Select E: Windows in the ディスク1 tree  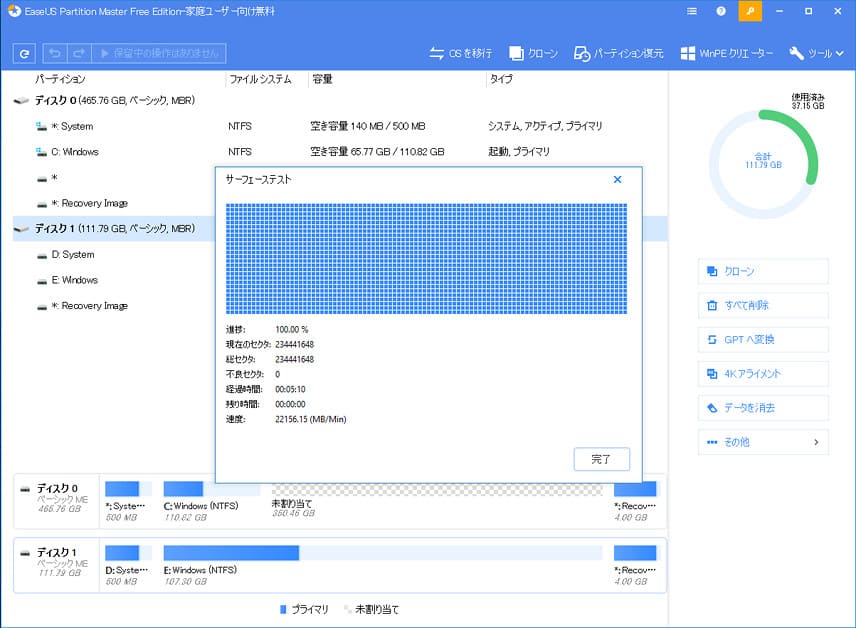pyautogui.click(x=74, y=280)
